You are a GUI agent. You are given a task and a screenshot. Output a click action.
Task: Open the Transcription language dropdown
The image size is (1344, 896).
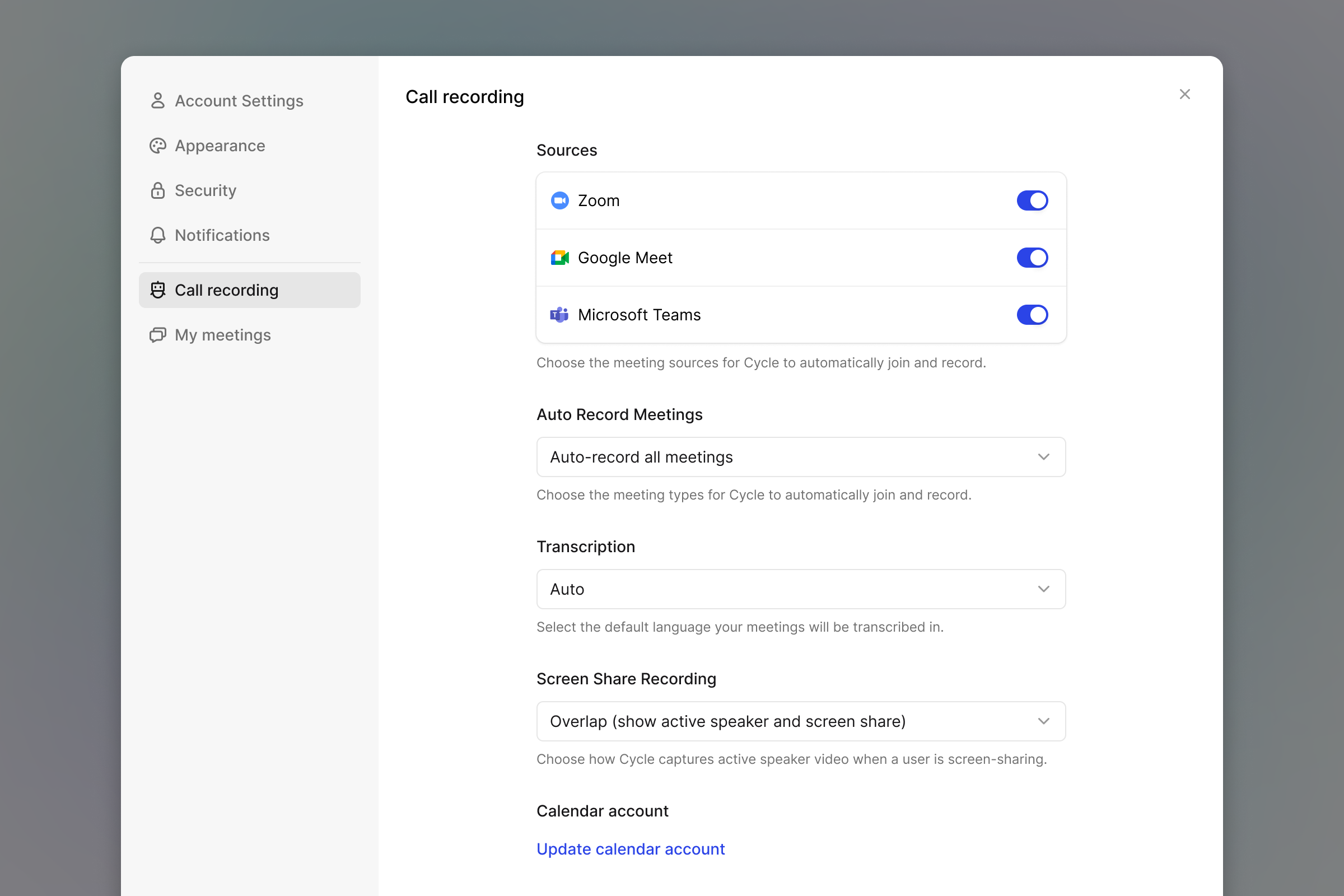pyautogui.click(x=801, y=589)
